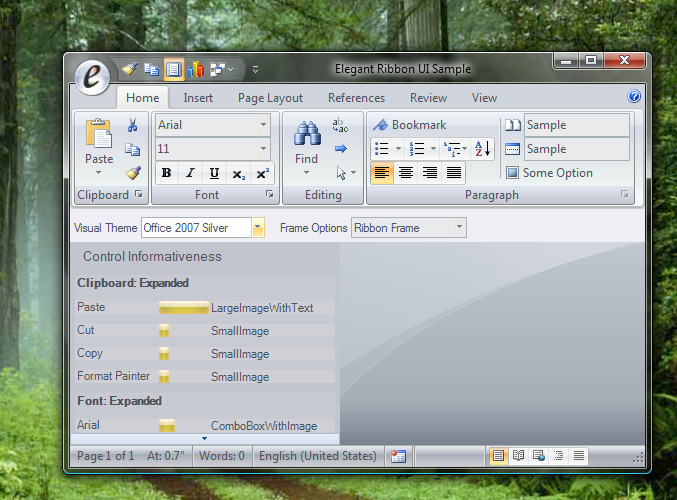
Task: Click English (United States) in status bar
Action: point(317,456)
